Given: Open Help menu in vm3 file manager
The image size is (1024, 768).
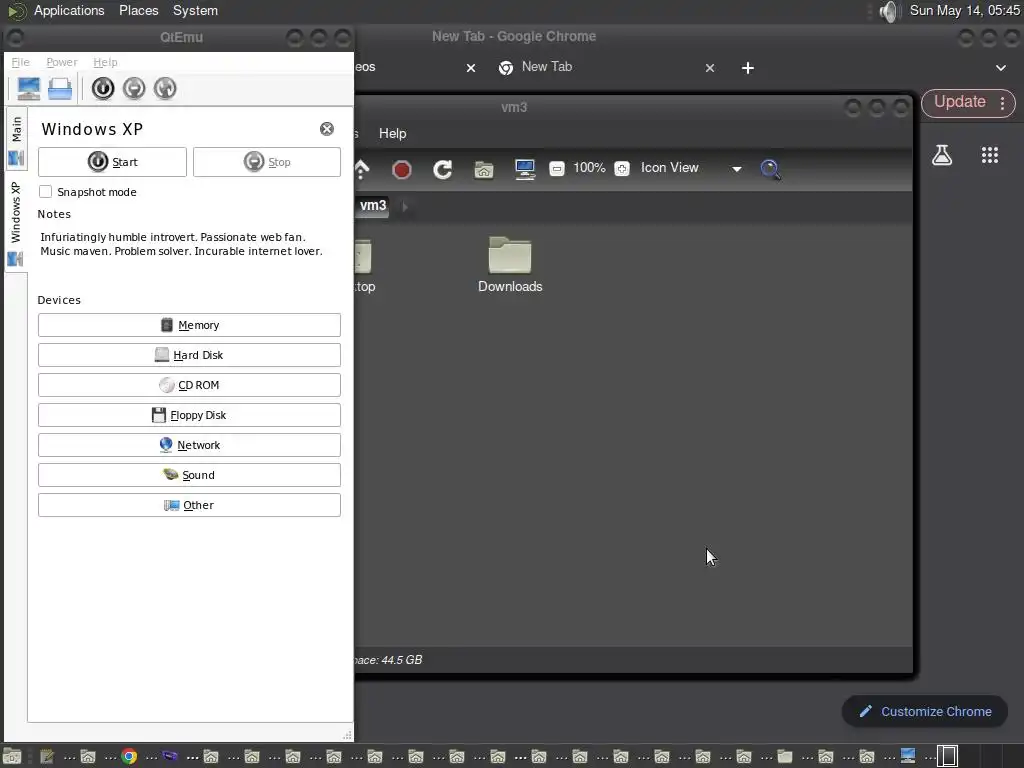Looking at the screenshot, I should tap(392, 133).
